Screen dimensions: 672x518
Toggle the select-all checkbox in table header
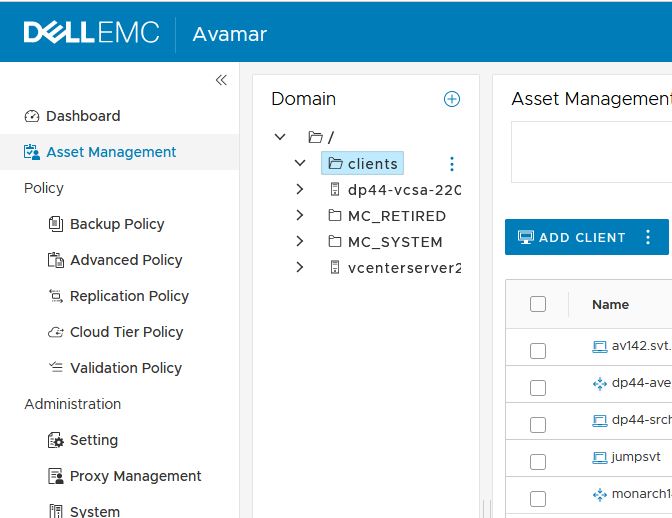538,304
